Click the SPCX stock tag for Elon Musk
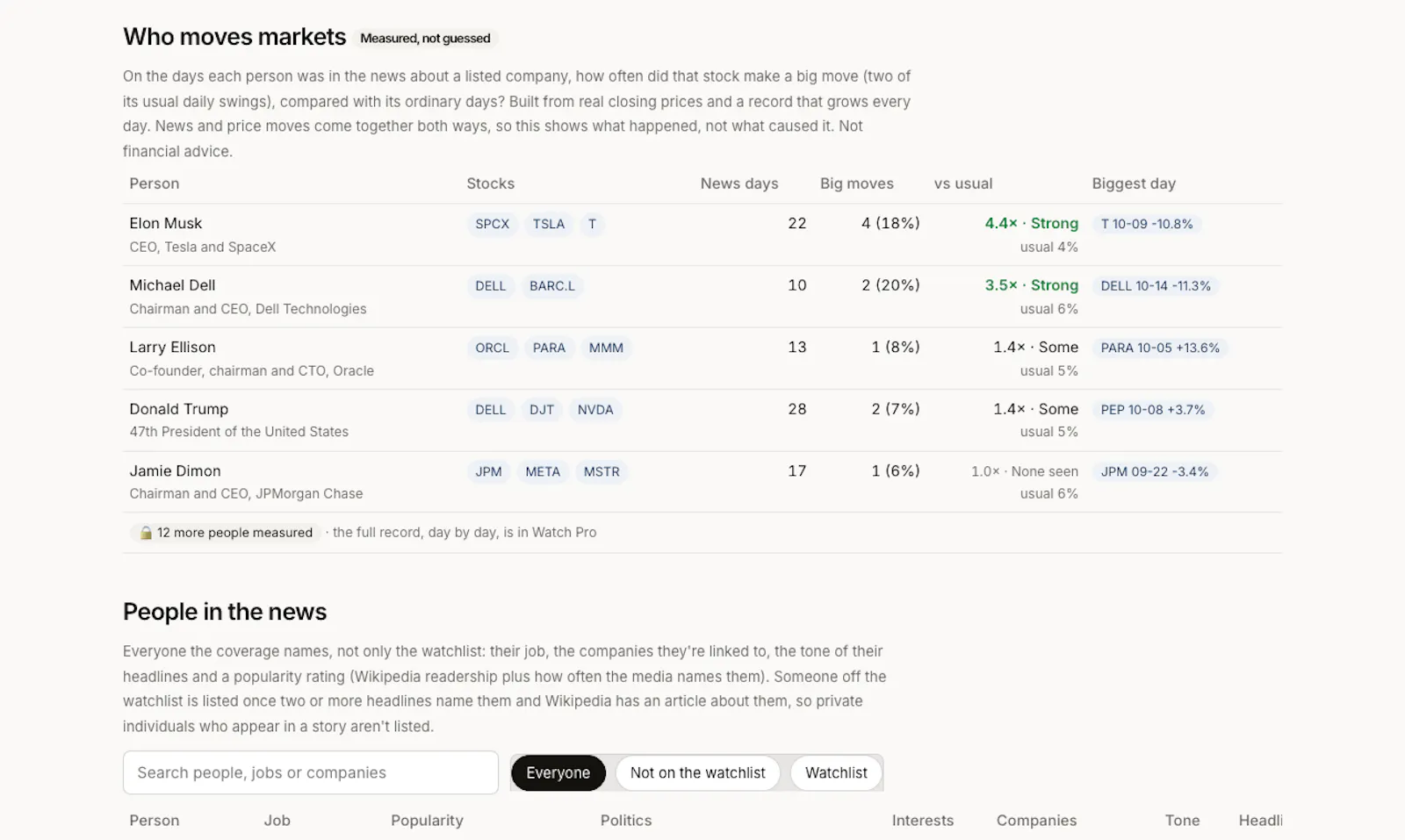The image size is (1405, 840). pos(493,224)
